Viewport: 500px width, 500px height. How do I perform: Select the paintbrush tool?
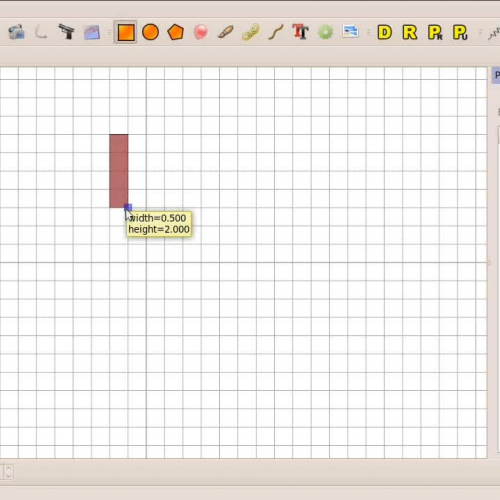[x=226, y=32]
